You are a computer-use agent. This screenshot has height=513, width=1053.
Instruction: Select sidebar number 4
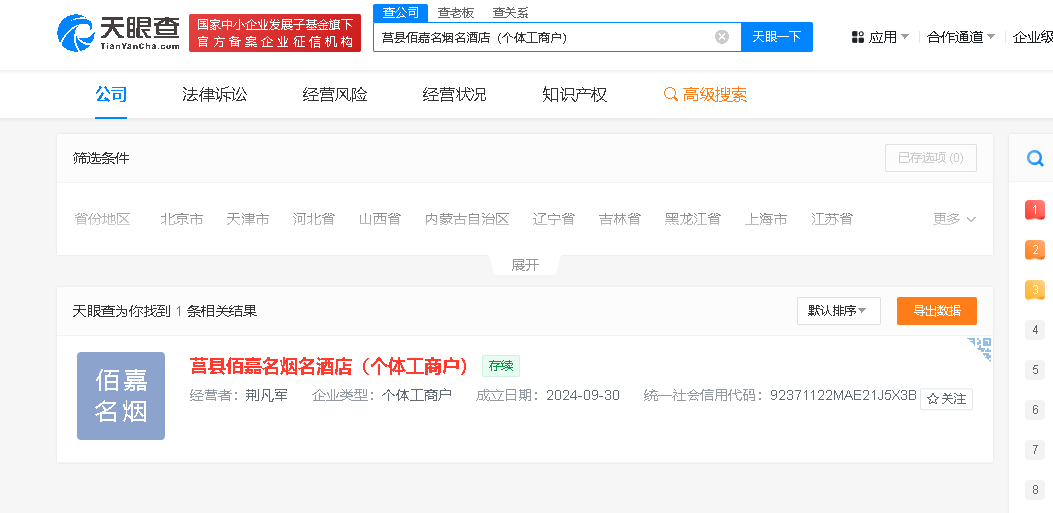pyautogui.click(x=1035, y=330)
